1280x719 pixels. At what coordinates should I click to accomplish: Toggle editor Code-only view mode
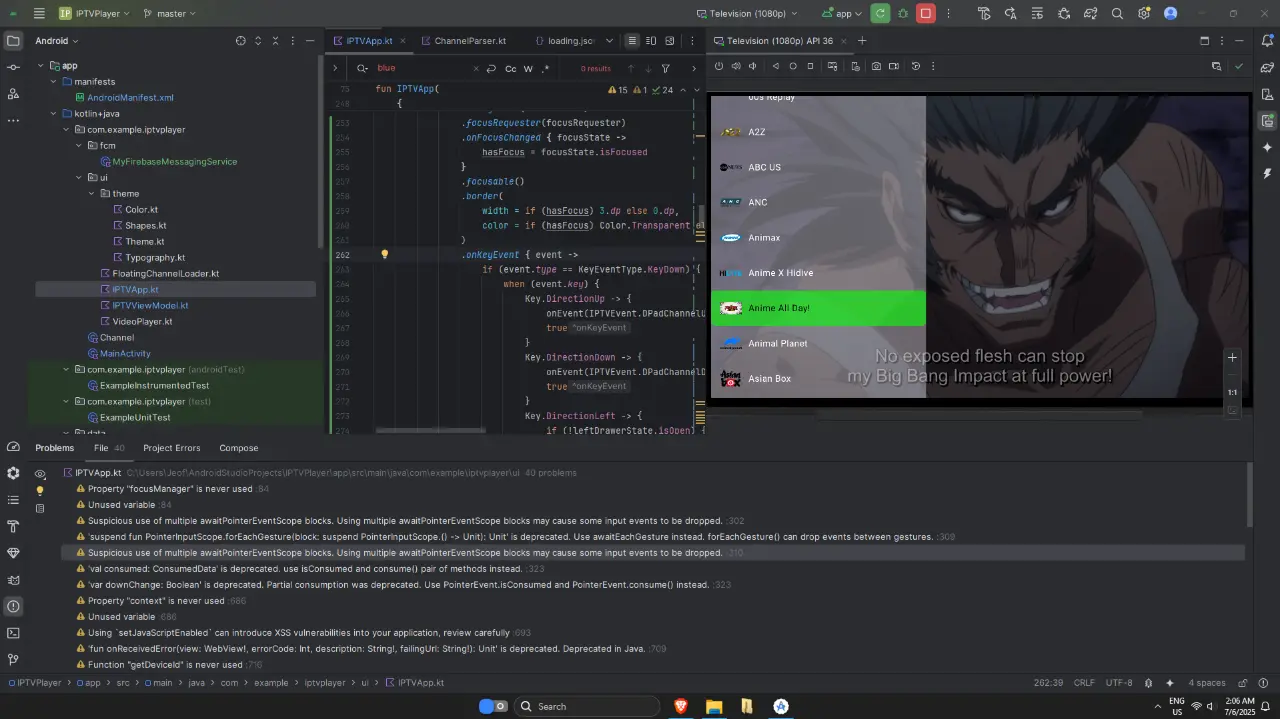[632, 41]
